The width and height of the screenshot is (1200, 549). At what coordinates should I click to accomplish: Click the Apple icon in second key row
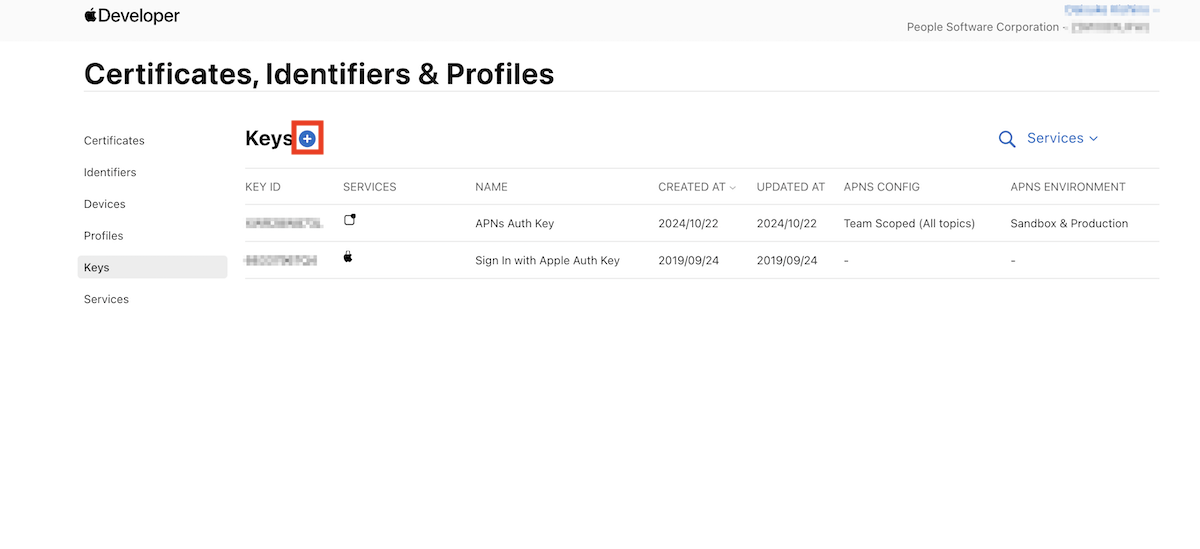pyautogui.click(x=349, y=257)
